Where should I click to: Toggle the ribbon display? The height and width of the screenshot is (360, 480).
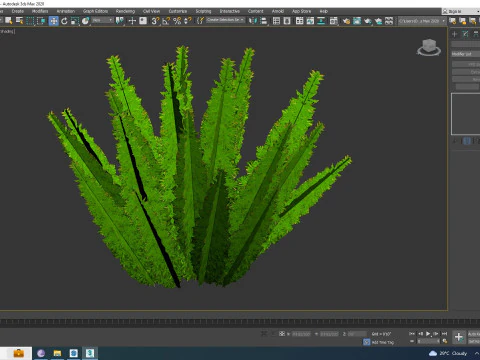coord(299,21)
